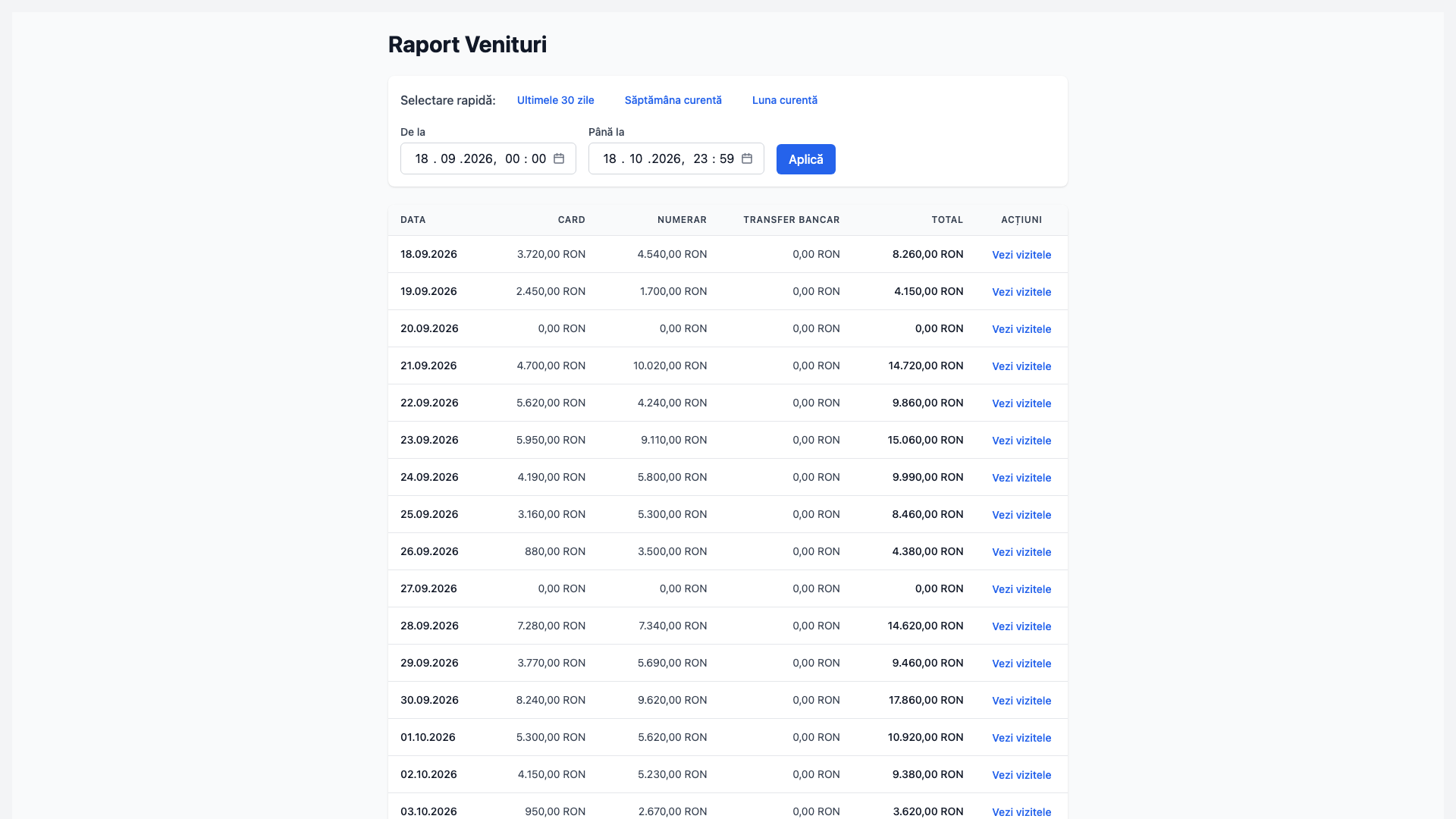Open calendar picker in De la field
The height and width of the screenshot is (819, 1456).
[559, 158]
